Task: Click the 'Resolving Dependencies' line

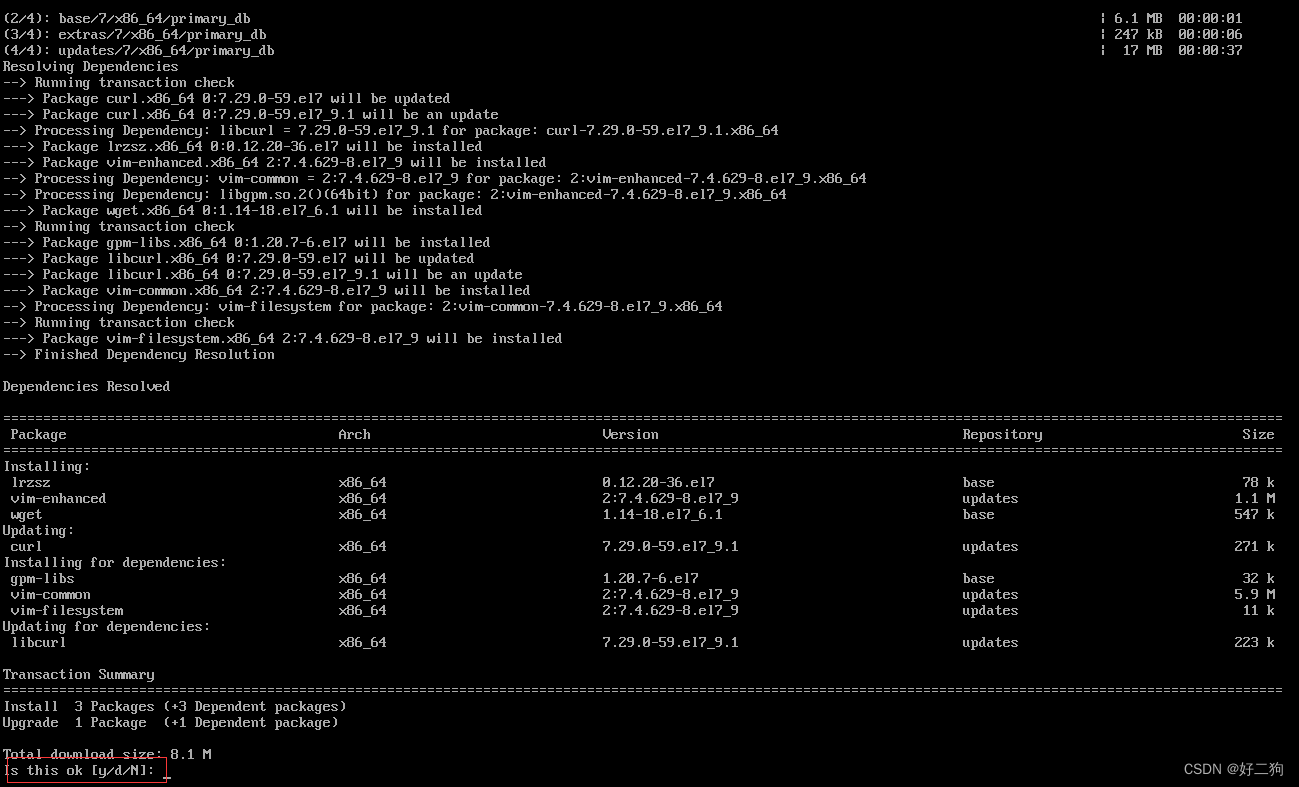Action: click(90, 67)
